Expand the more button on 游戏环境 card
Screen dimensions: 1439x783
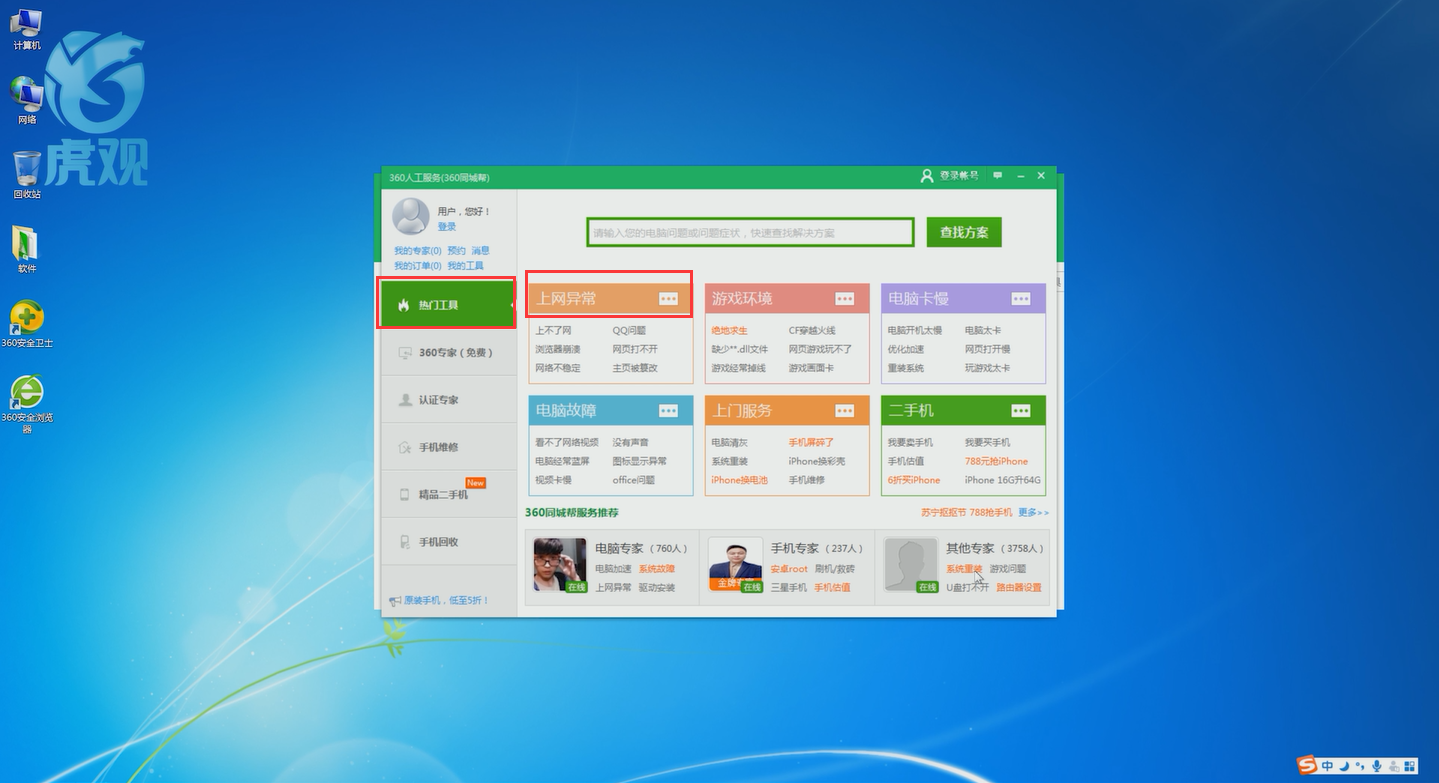tap(845, 299)
